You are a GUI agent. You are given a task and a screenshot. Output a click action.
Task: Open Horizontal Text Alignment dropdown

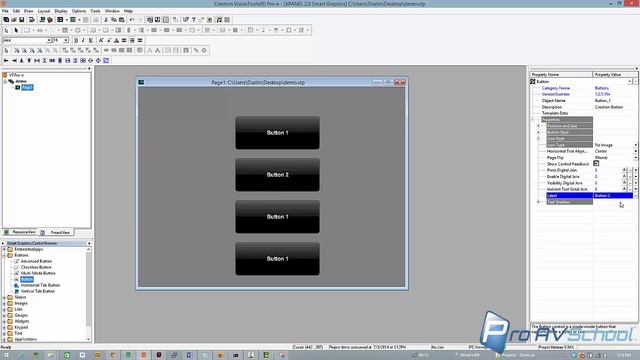click(x=636, y=151)
